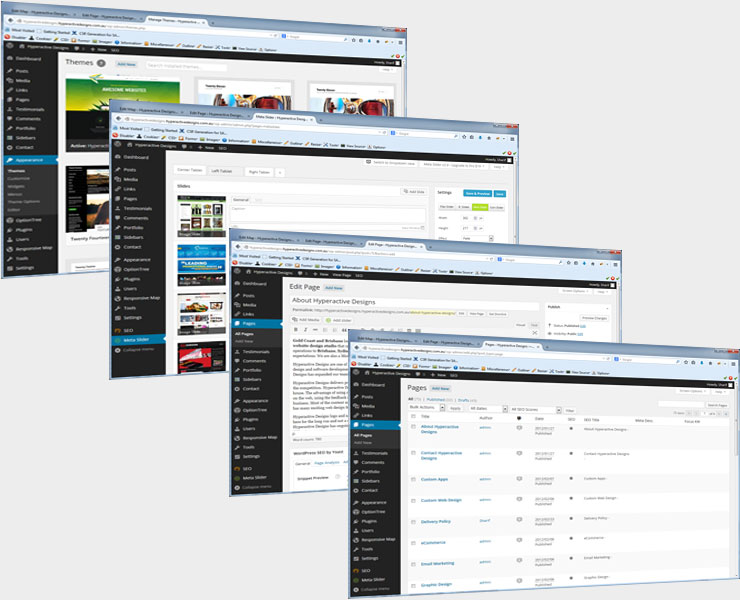Screen dimensions: 740x600
Task: Click the Twenty Fourteen theme thumbnail
Action: tap(87, 198)
